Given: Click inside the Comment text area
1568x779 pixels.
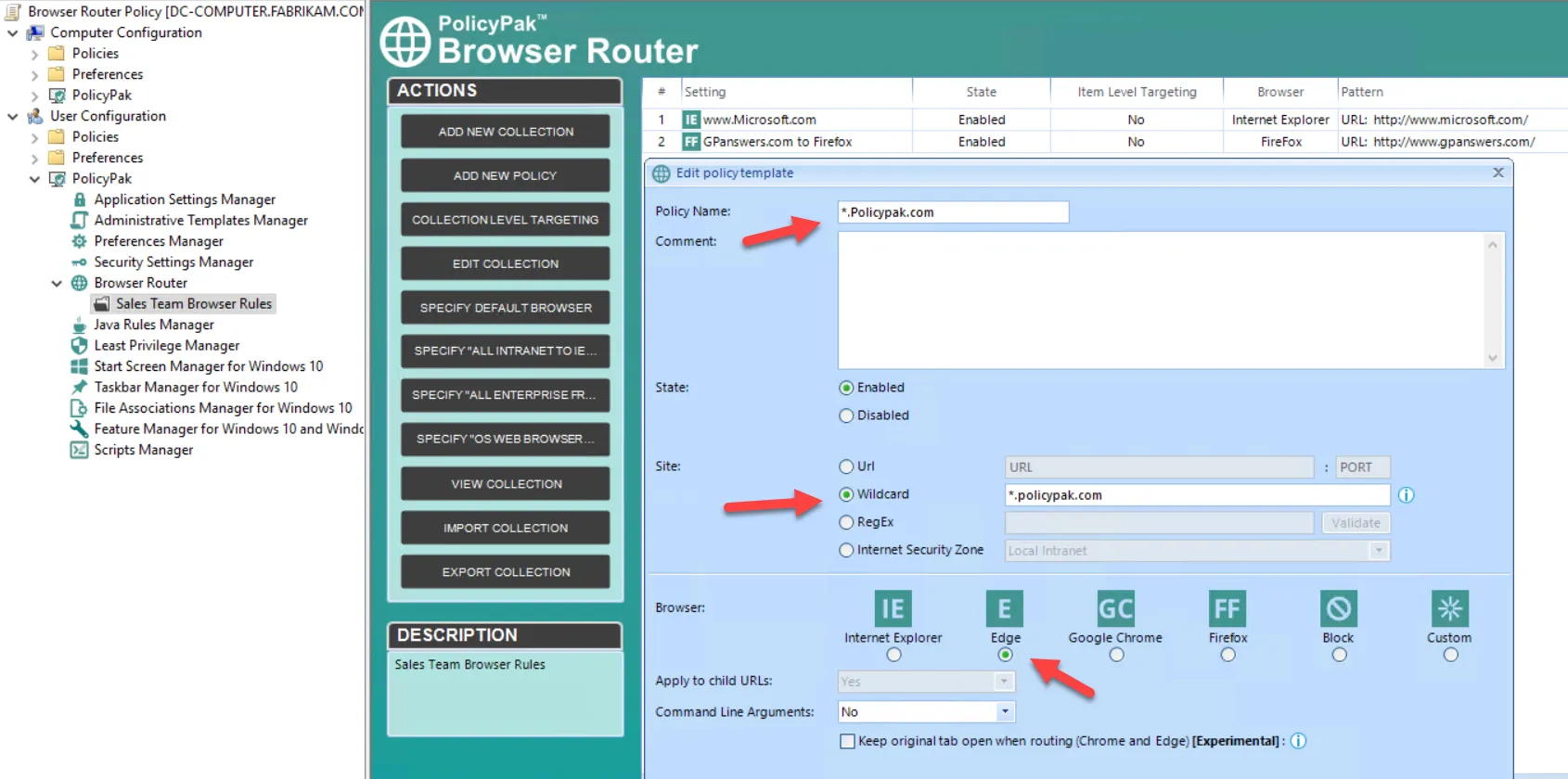Looking at the screenshot, I should tap(1162, 300).
